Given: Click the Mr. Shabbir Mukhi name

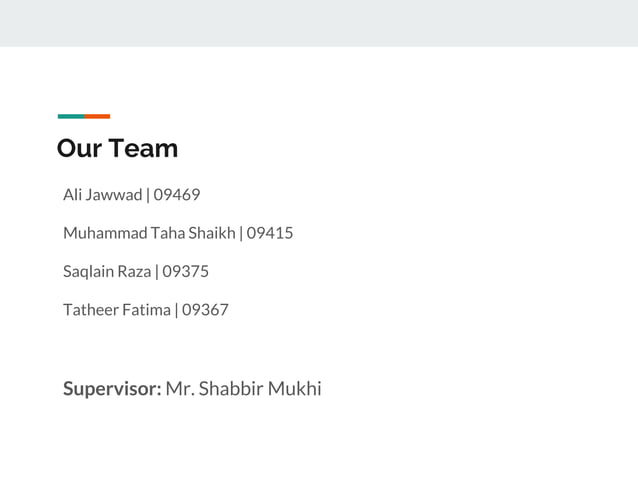Looking at the screenshot, I should [x=243, y=388].
